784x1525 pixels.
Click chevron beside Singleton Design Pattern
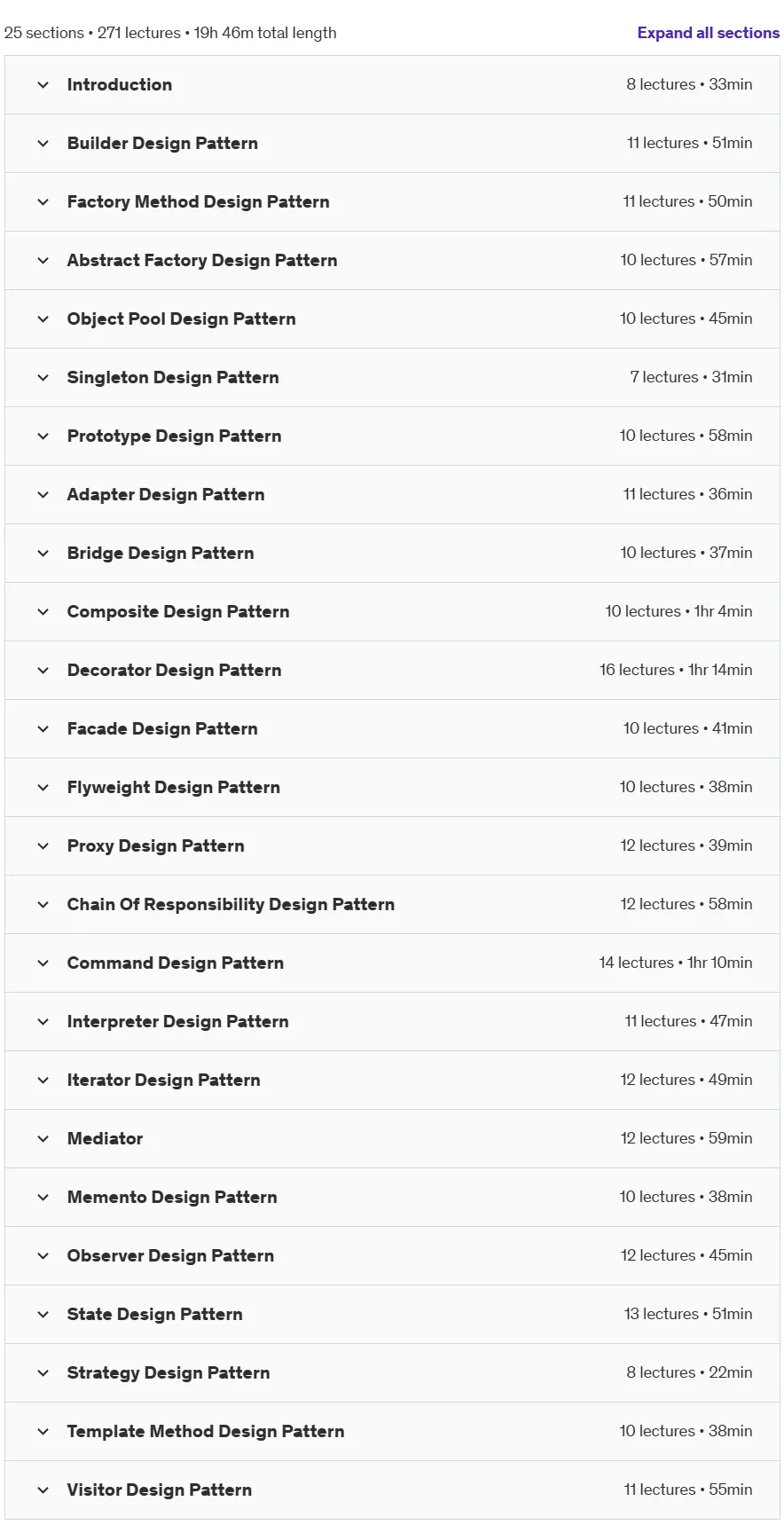(43, 378)
